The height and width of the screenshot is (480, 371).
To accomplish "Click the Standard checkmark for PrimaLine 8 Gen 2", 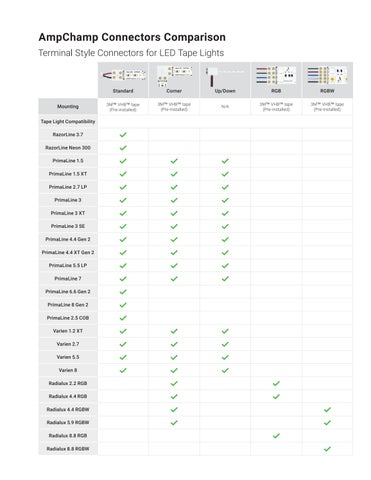I will 123,305.
